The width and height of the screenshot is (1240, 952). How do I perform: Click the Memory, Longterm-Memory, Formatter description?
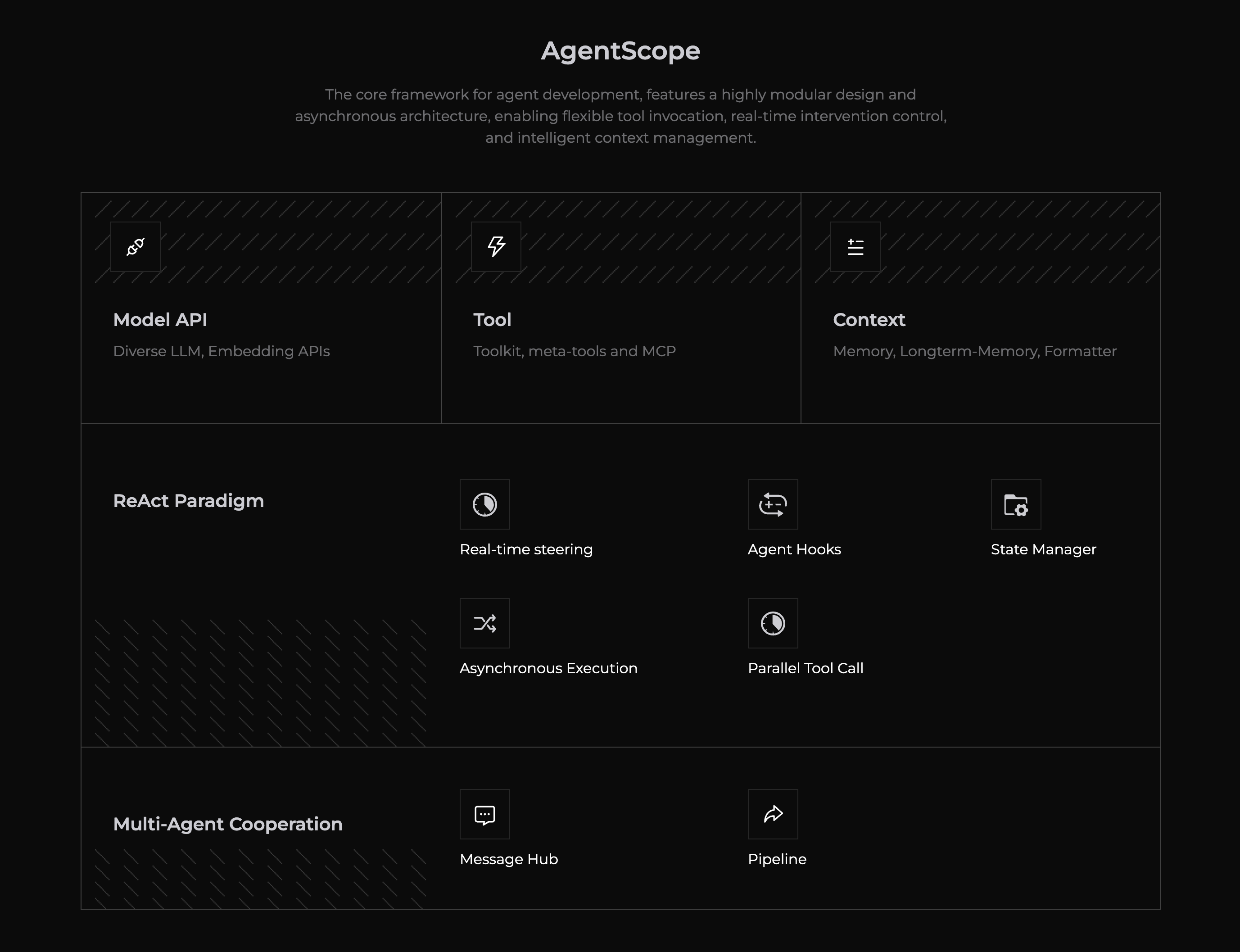[974, 351]
